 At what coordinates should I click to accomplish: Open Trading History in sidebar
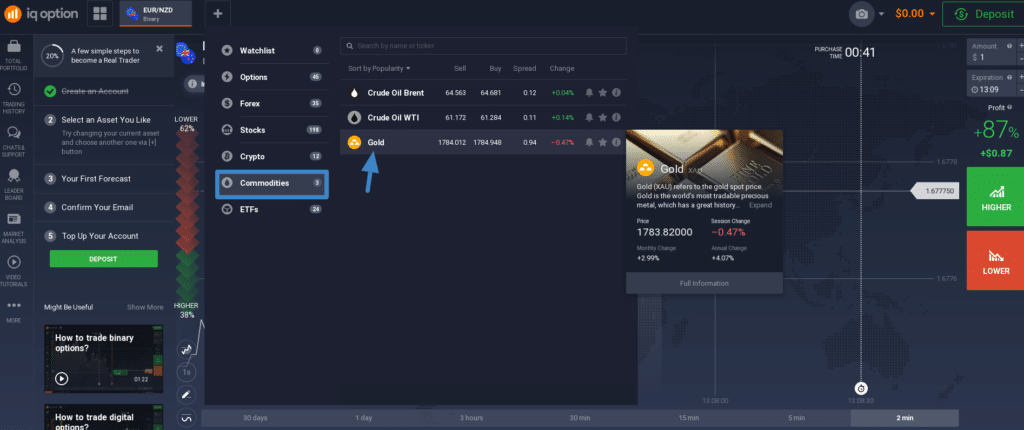coord(14,98)
